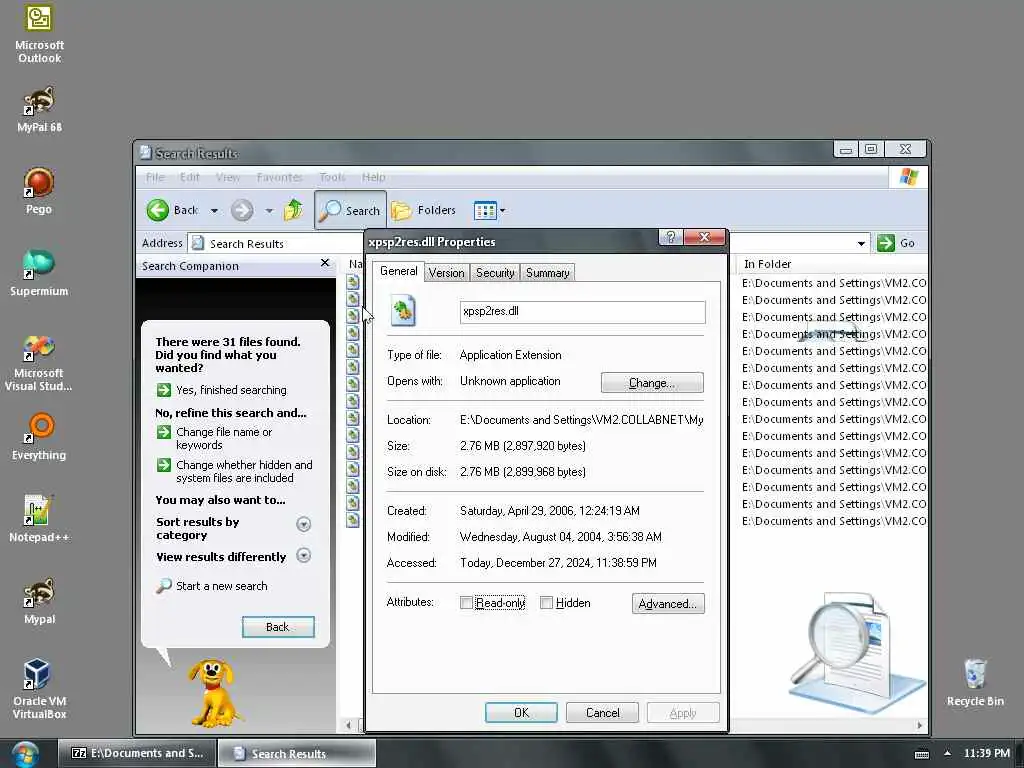Select the MyPal 68 desktop icon

[39, 109]
